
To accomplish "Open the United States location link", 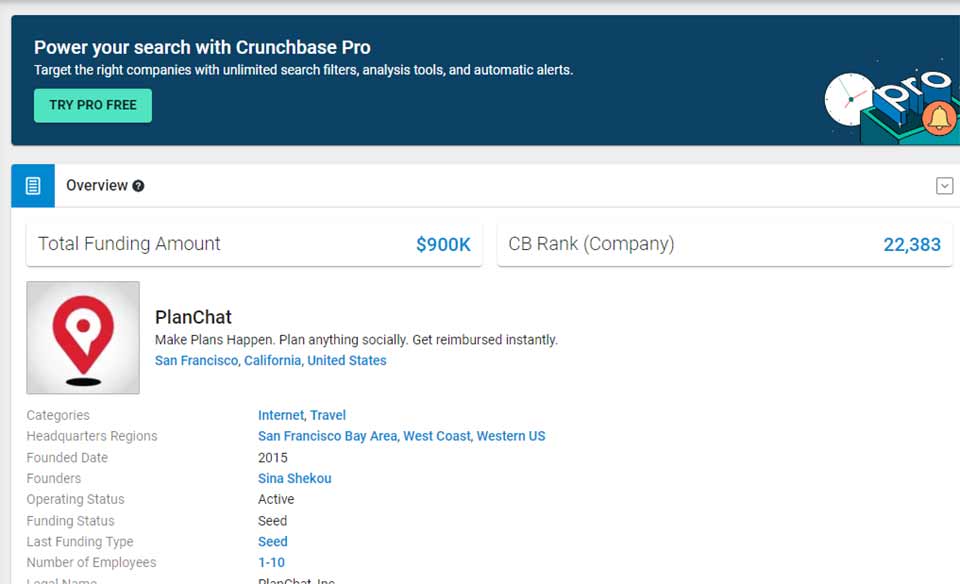I will coord(347,361).
